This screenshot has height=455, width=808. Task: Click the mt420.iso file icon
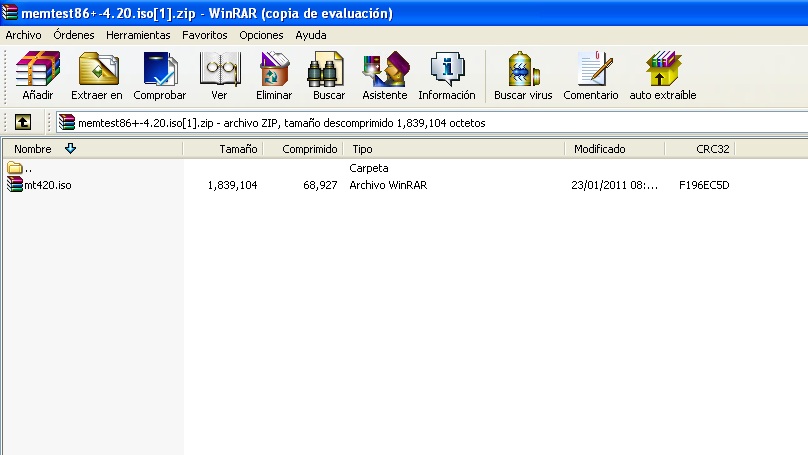tap(14, 184)
